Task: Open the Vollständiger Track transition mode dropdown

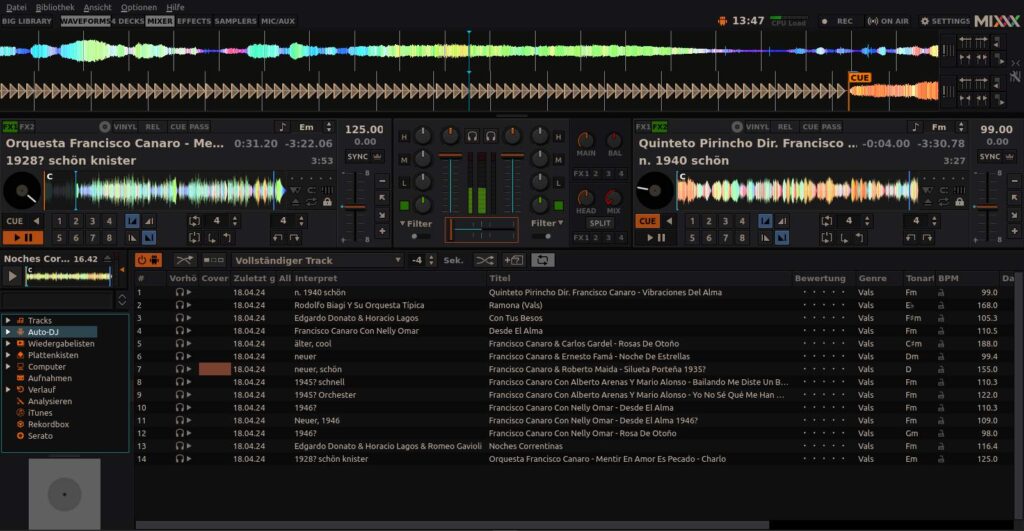Action: (x=317, y=260)
